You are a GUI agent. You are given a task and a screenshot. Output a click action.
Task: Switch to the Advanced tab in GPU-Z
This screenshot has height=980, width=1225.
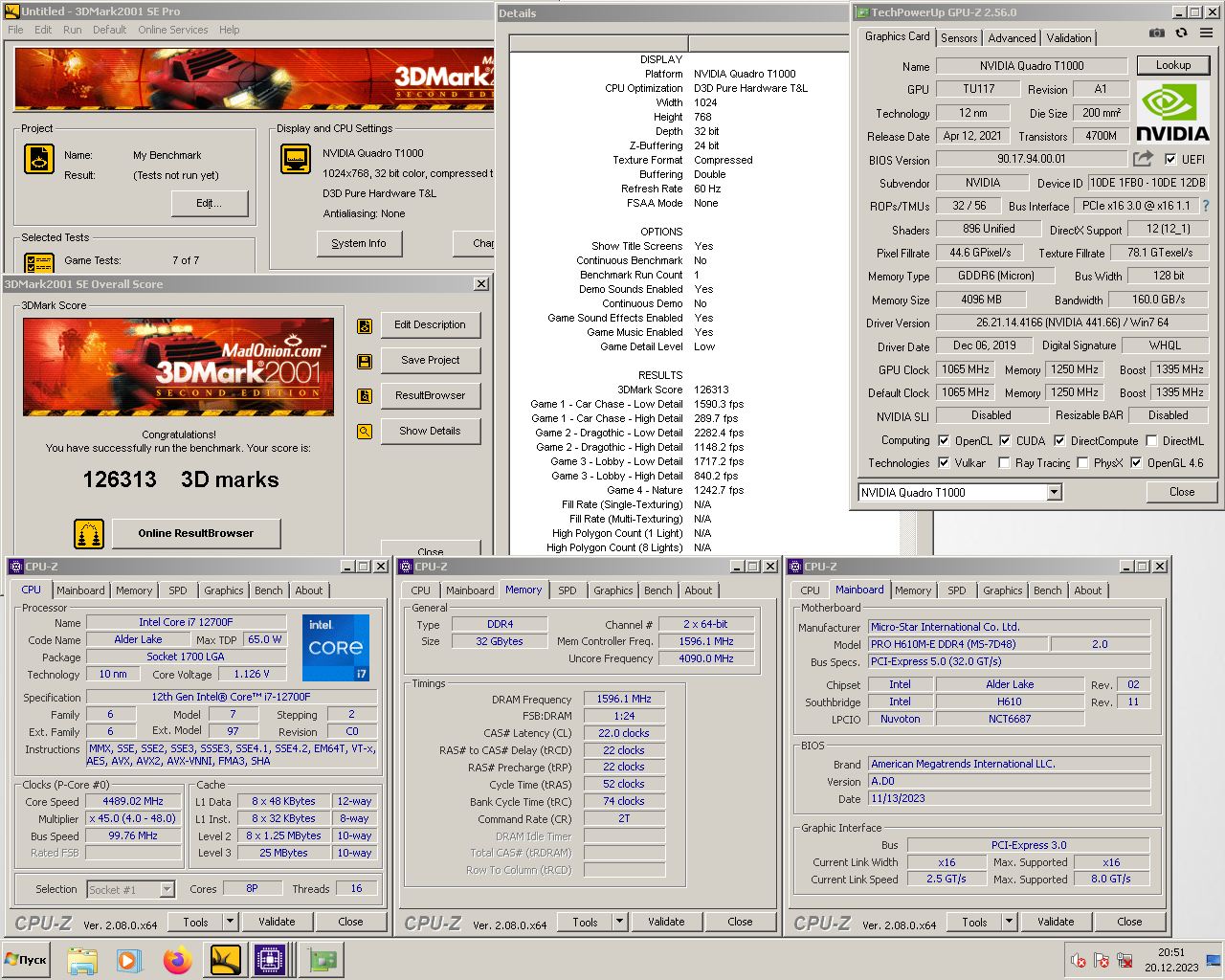click(1012, 38)
